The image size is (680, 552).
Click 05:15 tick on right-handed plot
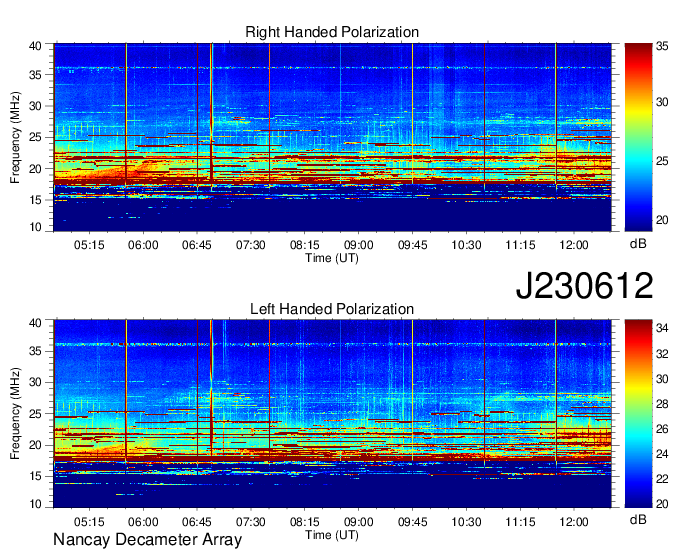pos(89,245)
